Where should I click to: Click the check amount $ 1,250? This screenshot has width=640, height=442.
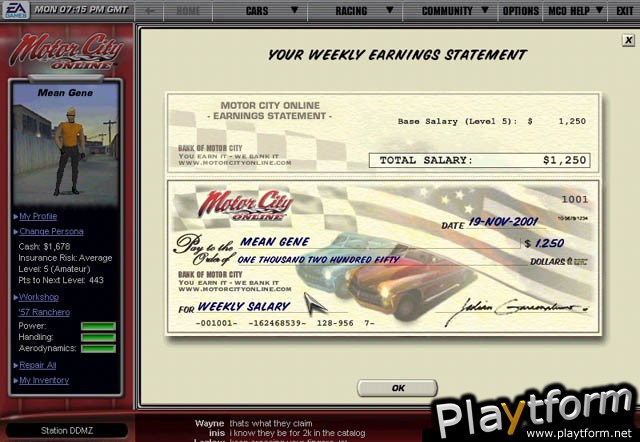544,244
